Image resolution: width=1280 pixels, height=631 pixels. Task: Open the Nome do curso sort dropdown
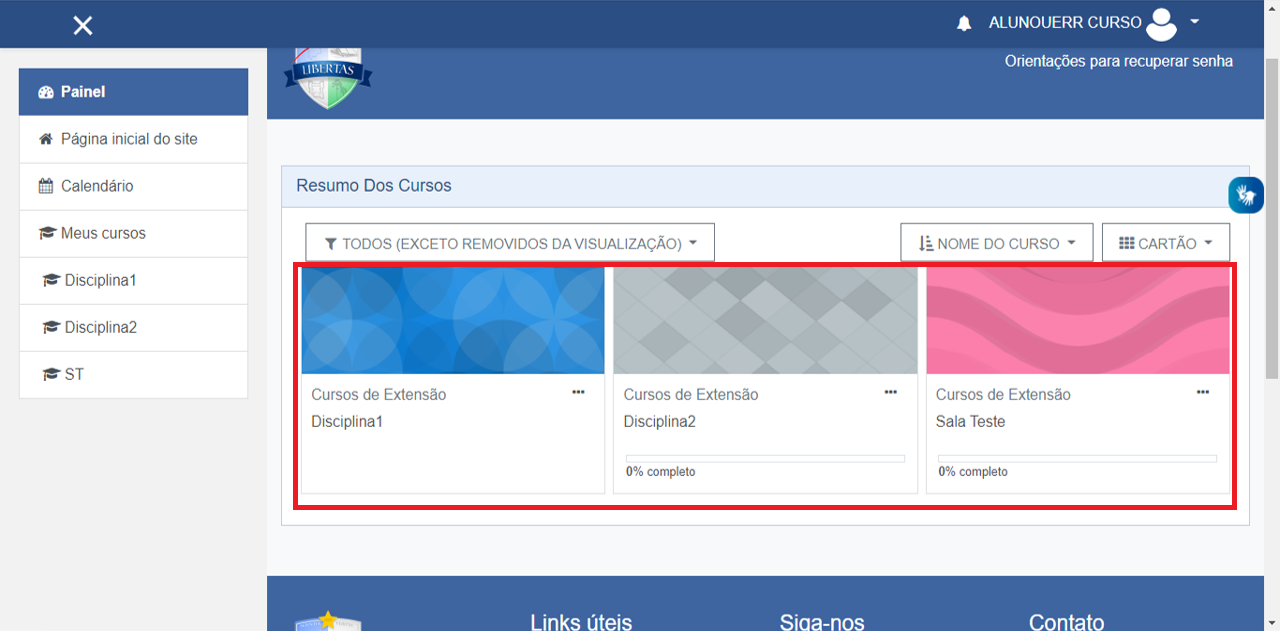click(x=996, y=243)
